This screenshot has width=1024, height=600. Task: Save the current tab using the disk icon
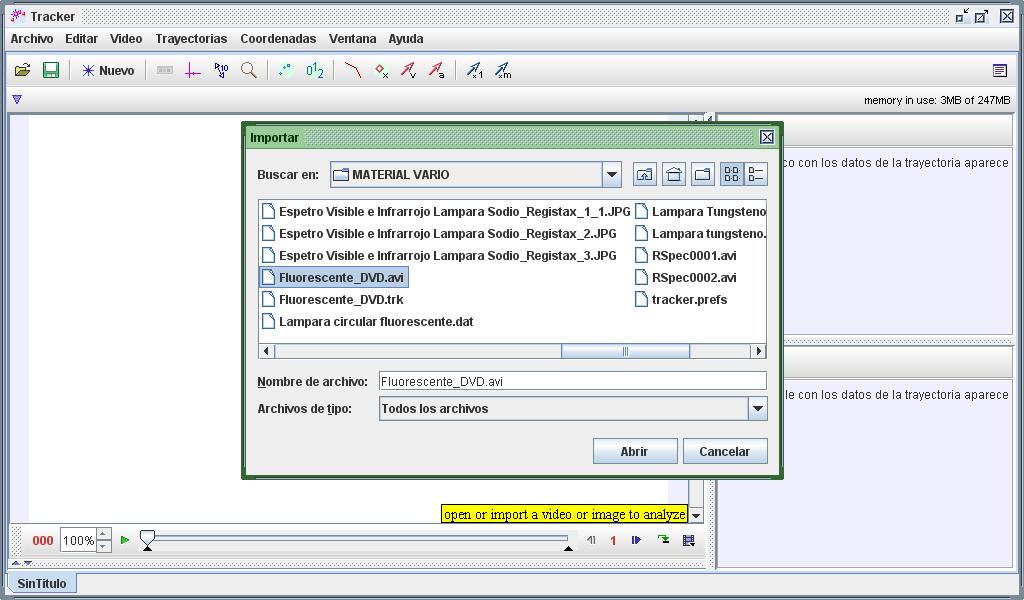click(50, 70)
